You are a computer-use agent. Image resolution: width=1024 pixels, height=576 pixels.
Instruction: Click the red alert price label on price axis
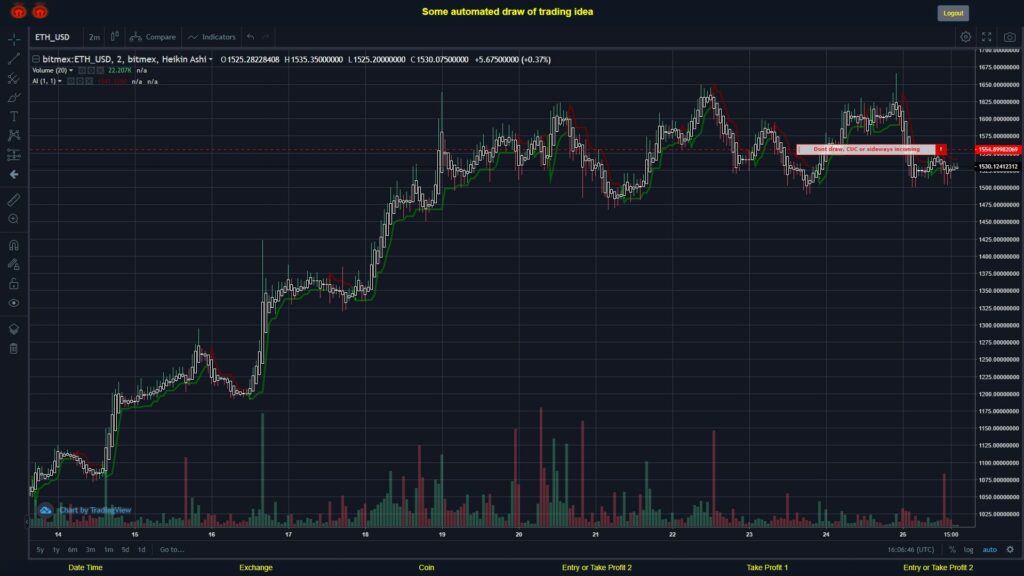pos(998,150)
